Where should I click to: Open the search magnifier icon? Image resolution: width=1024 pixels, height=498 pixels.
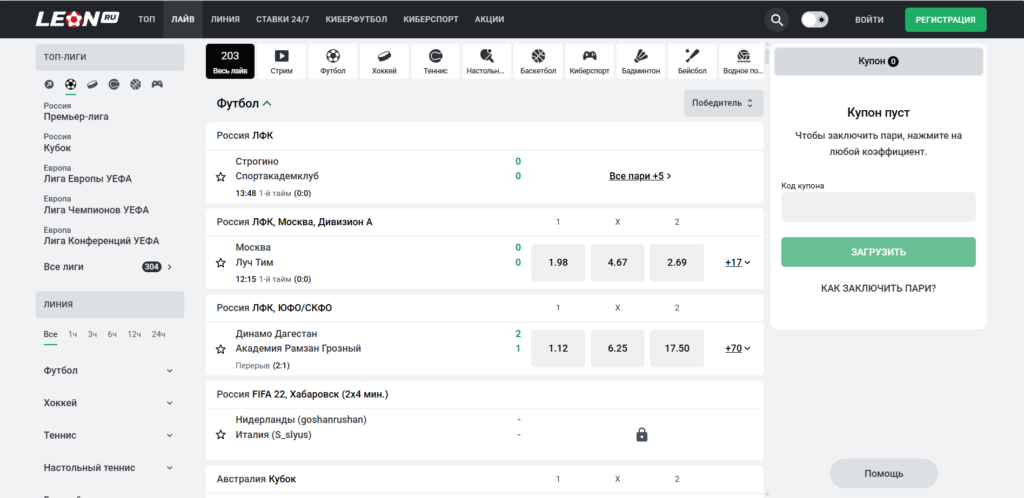[776, 20]
